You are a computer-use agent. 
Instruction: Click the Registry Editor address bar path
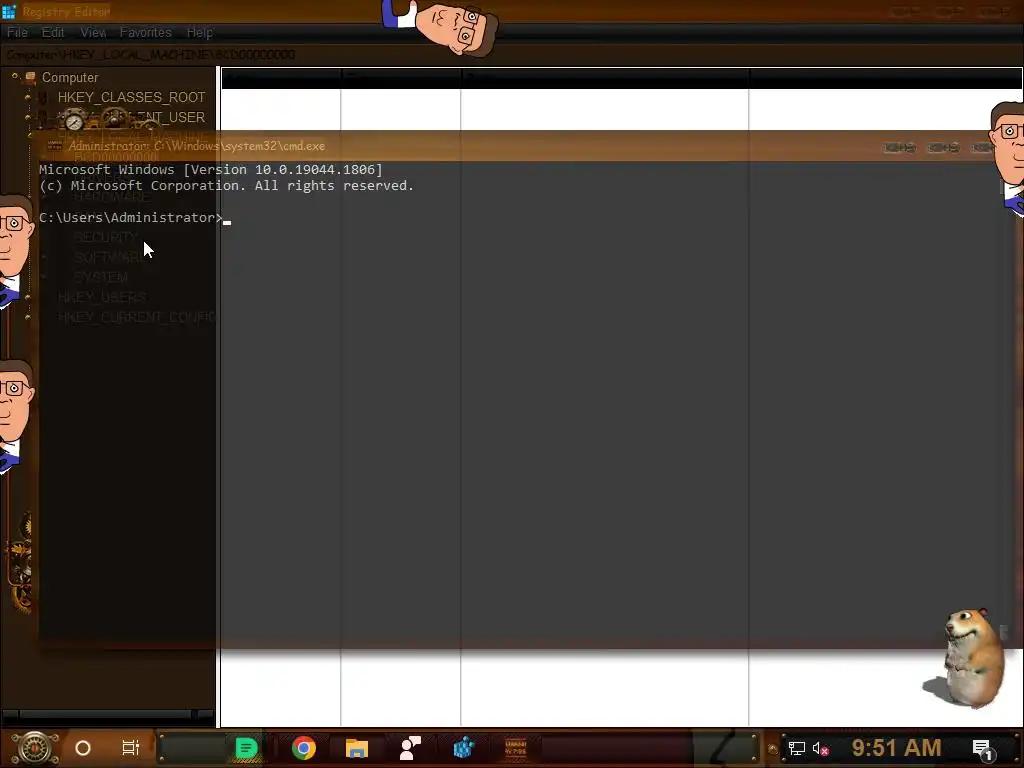[150, 55]
